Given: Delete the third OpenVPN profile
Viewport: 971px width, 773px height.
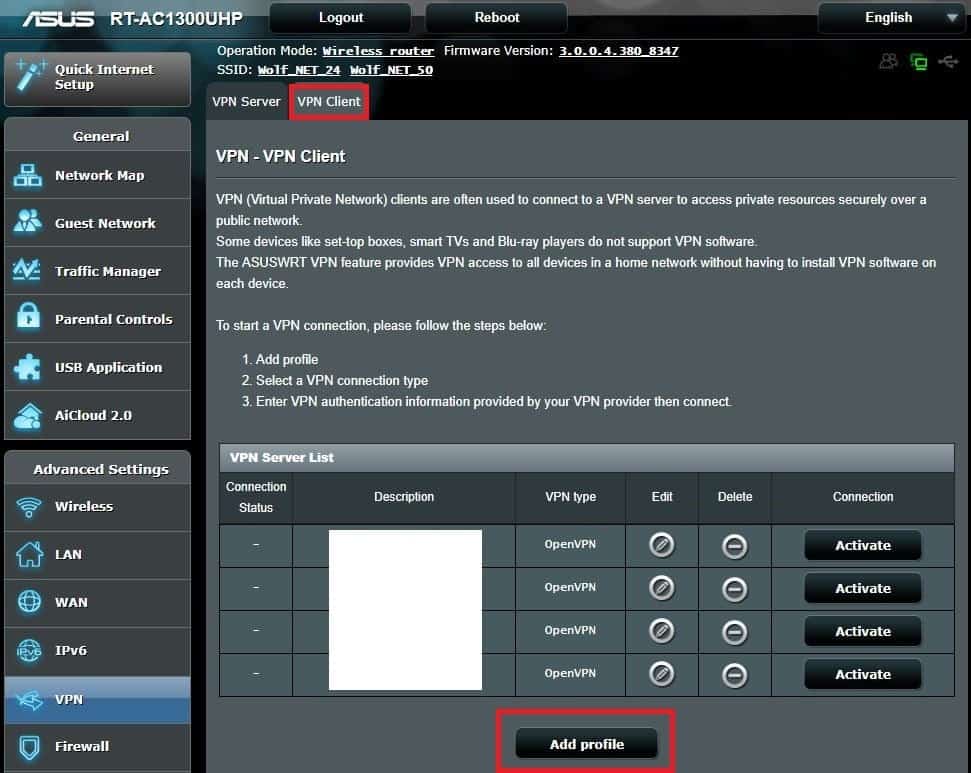Looking at the screenshot, I should [734, 632].
